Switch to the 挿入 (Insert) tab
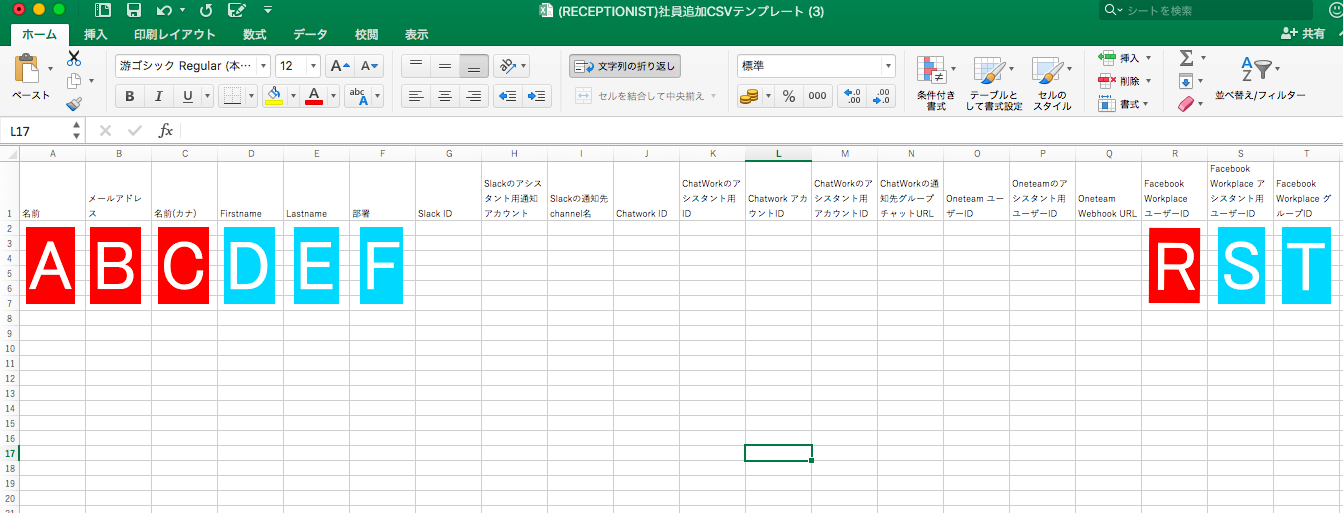 (x=96, y=34)
